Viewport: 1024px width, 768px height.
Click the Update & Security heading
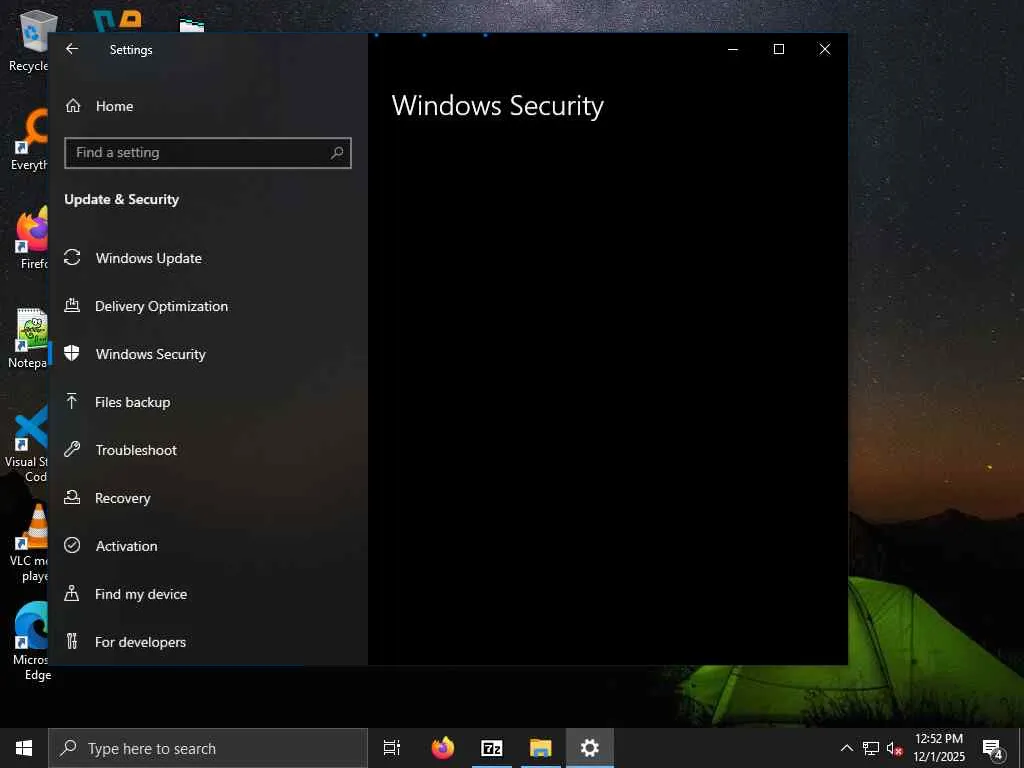point(121,199)
